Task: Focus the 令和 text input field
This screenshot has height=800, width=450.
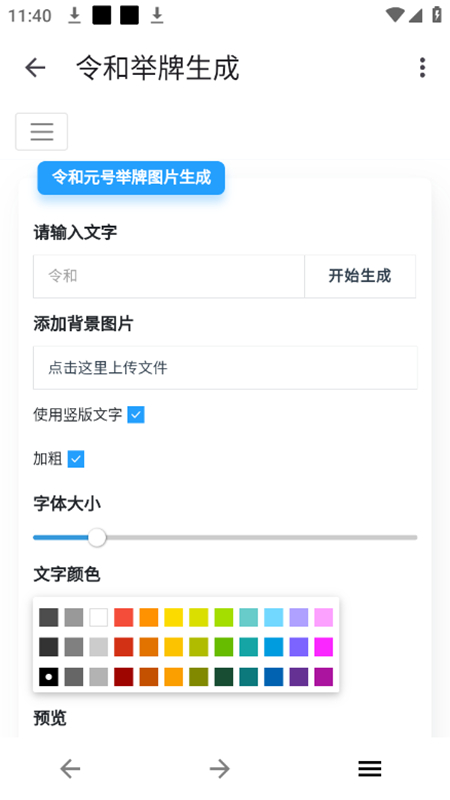Action: (x=169, y=276)
